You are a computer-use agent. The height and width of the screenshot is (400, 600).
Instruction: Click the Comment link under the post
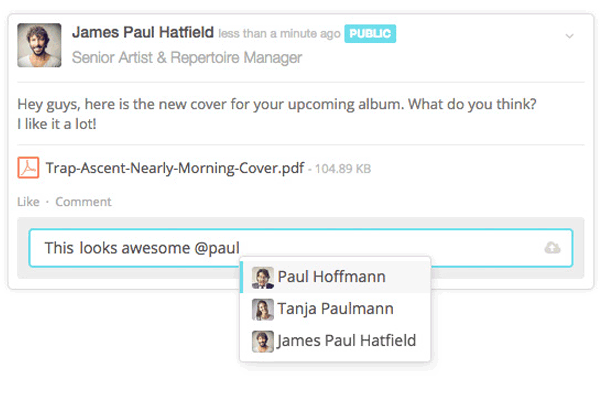coord(83,202)
